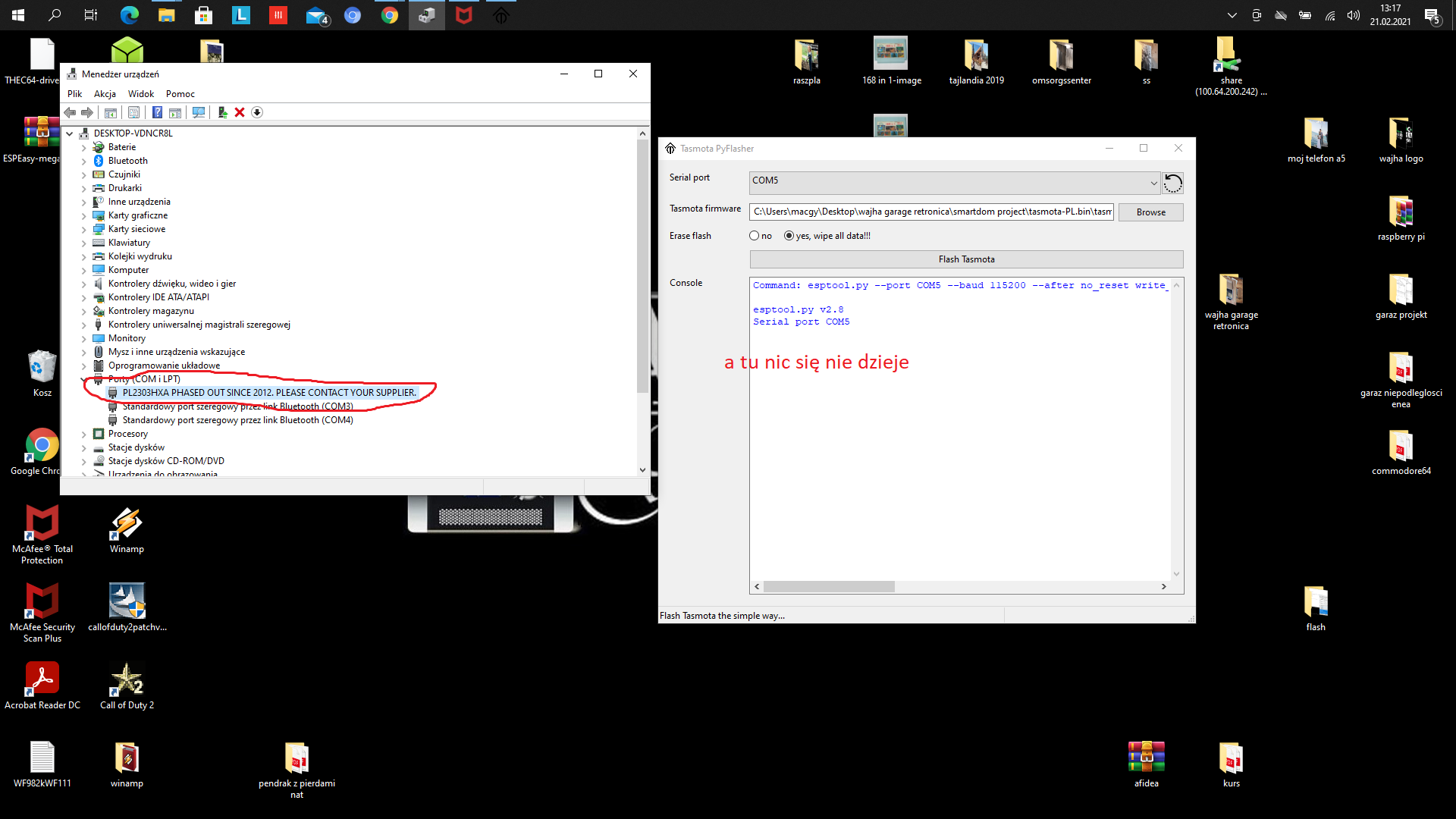Open the Serial port COM5 dropdown
Image resolution: width=1456 pixels, height=819 pixels.
1153,183
